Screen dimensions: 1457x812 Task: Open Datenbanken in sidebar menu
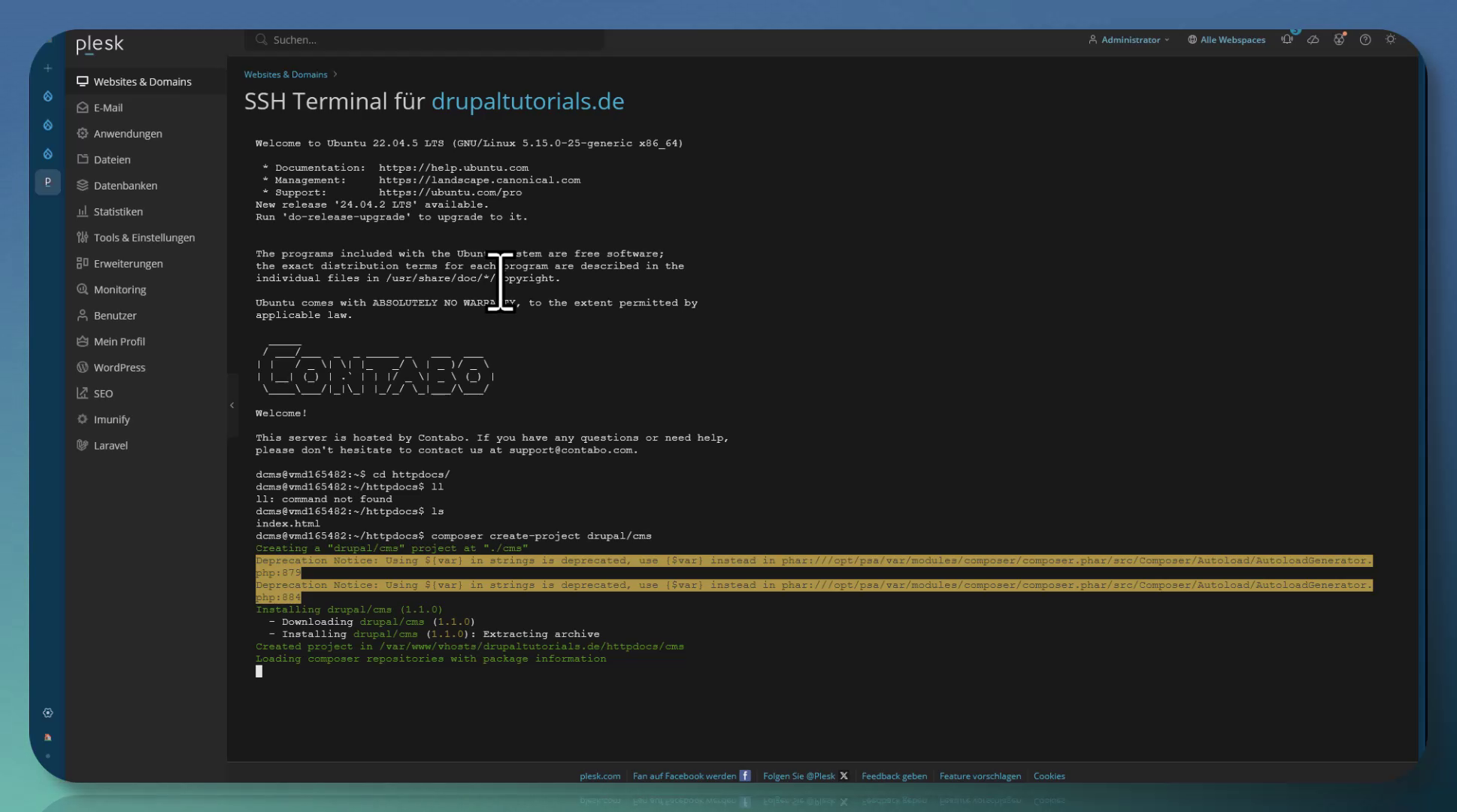click(125, 186)
